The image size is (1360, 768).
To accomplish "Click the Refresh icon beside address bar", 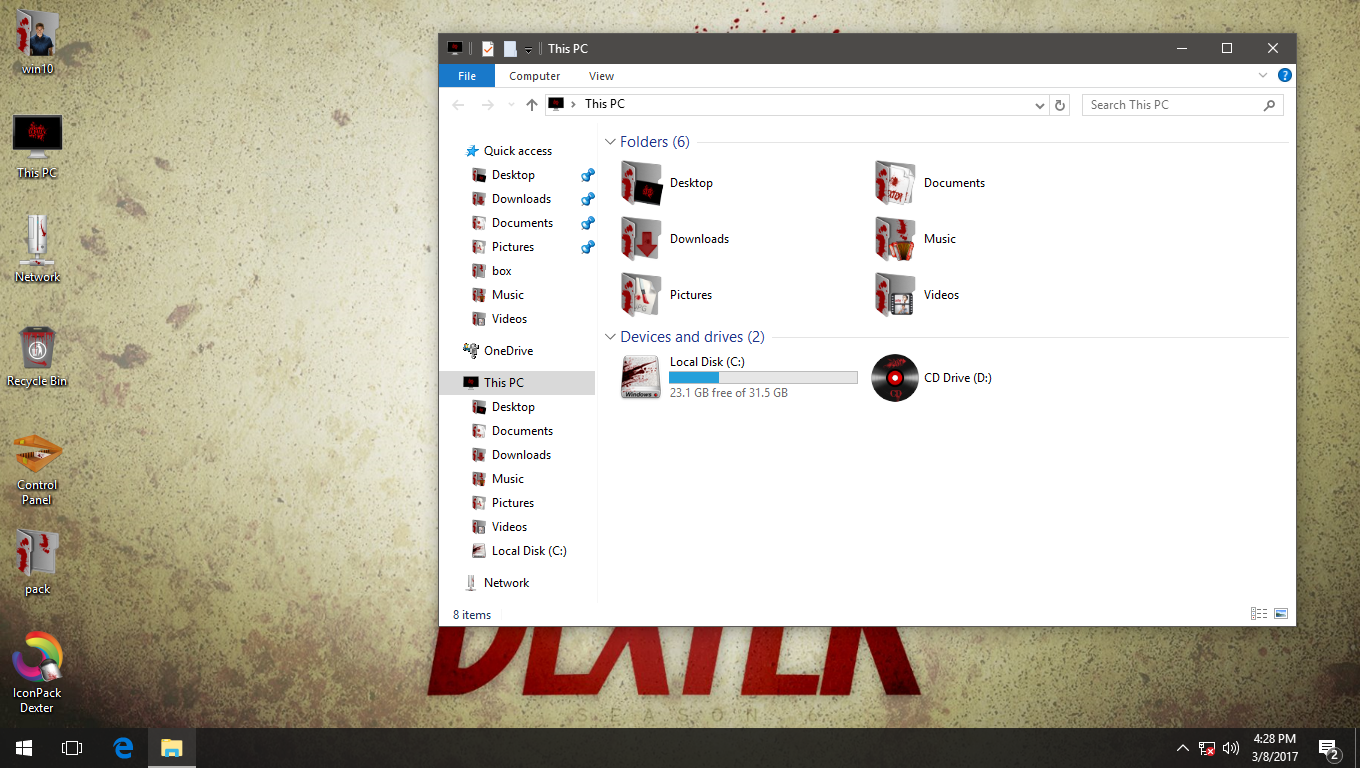I will click(1060, 104).
